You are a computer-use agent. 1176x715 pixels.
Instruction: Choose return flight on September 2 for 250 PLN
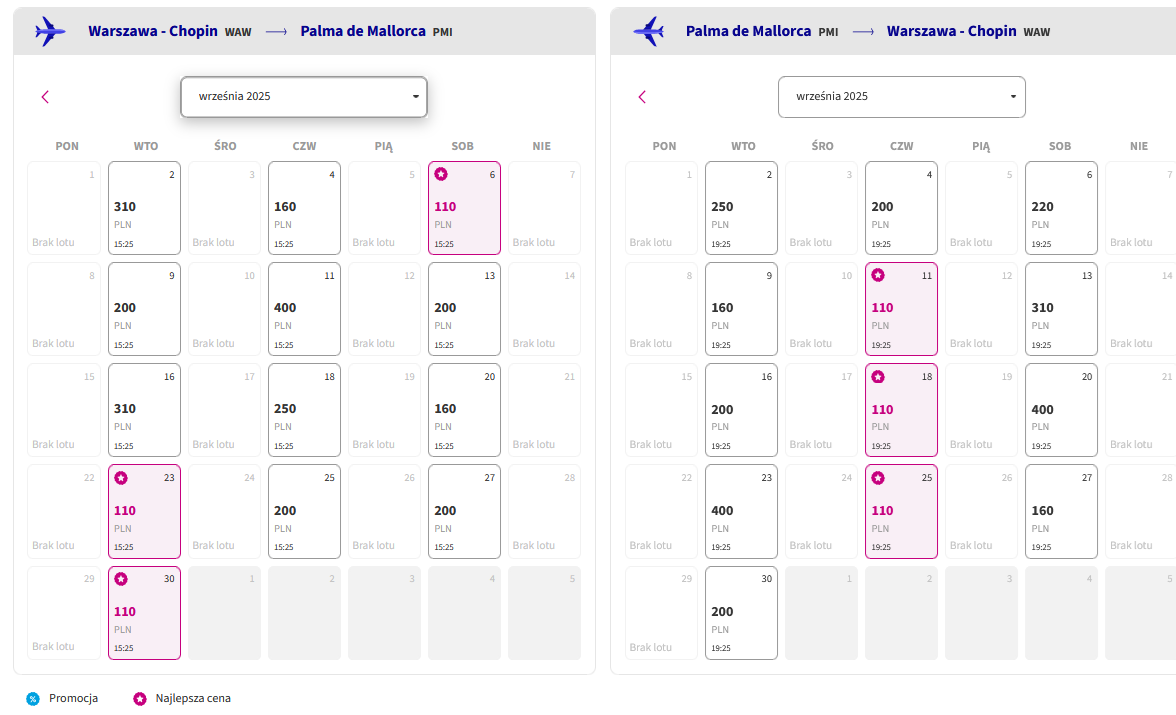[741, 208]
